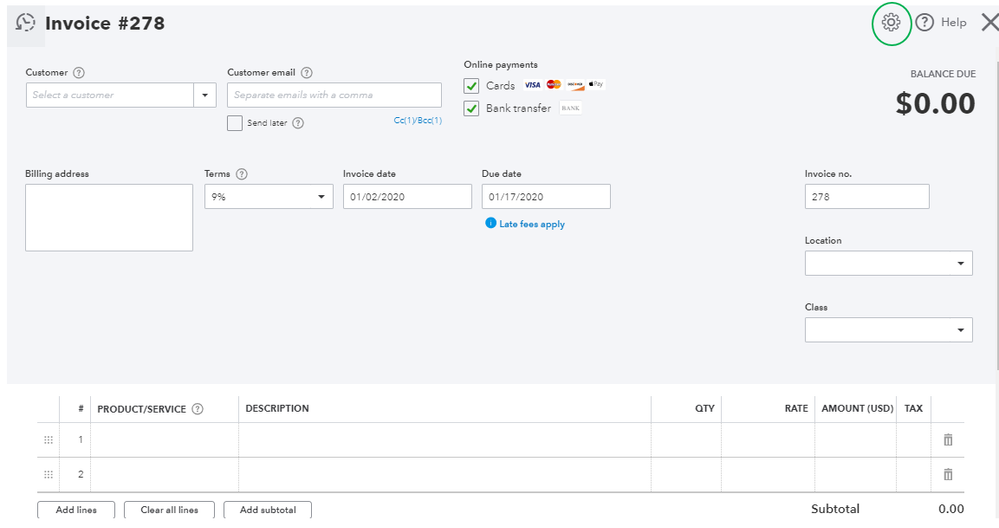Enable the Send later checkbox
The width and height of the screenshot is (999, 528).
click(235, 123)
